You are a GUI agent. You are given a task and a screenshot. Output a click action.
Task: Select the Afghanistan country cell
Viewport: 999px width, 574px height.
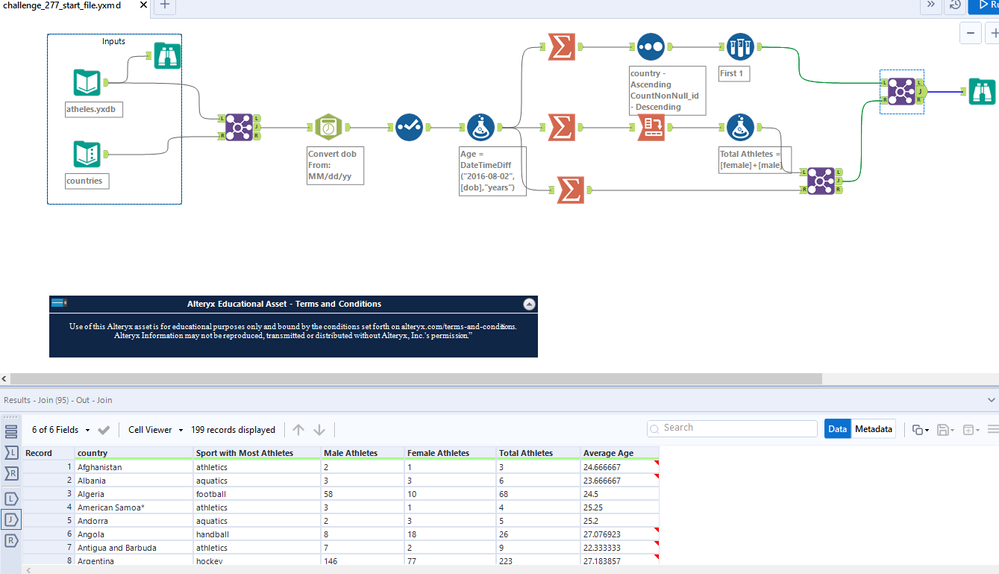click(x=134, y=467)
